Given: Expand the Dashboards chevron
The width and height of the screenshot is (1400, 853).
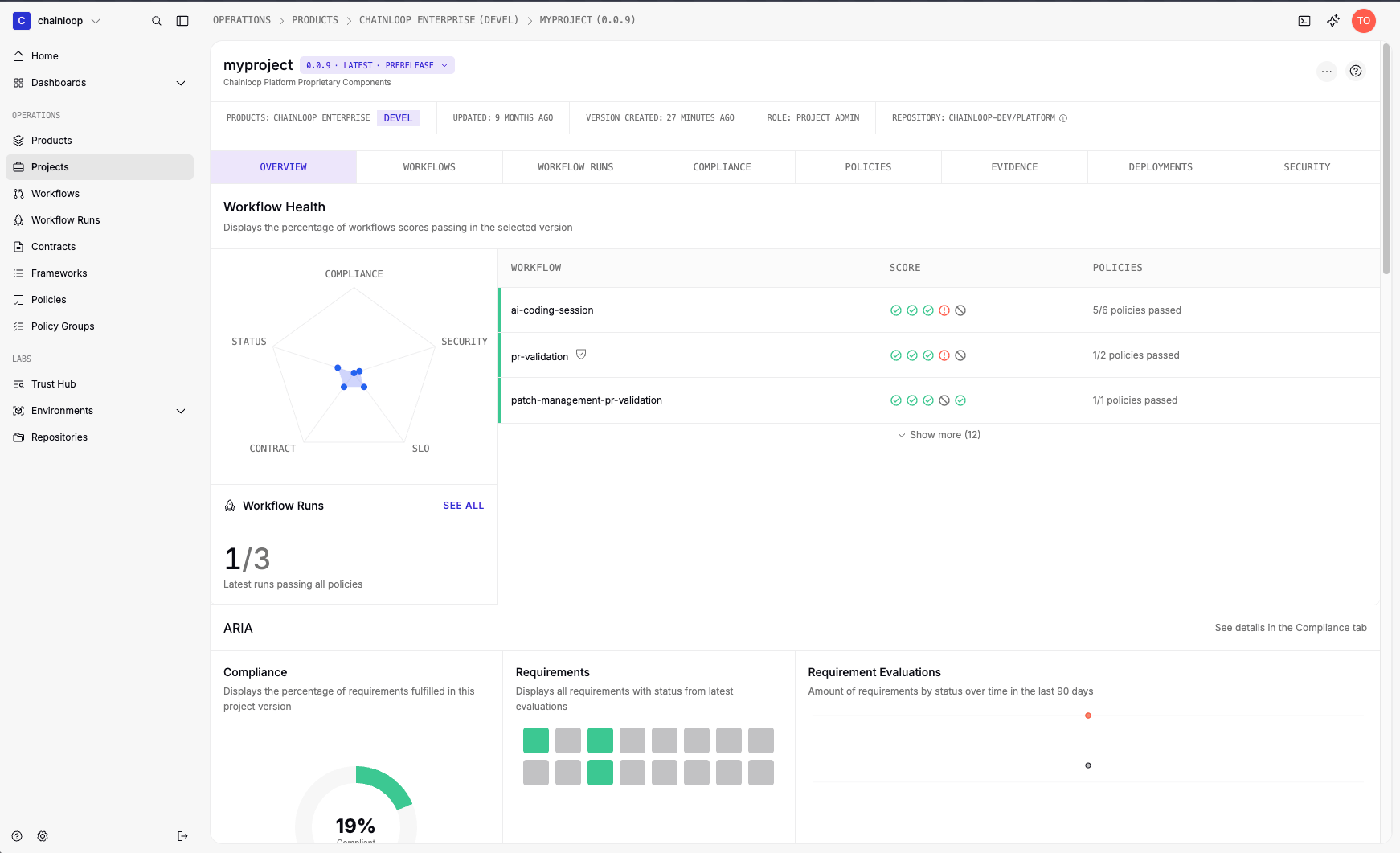Looking at the screenshot, I should point(181,83).
